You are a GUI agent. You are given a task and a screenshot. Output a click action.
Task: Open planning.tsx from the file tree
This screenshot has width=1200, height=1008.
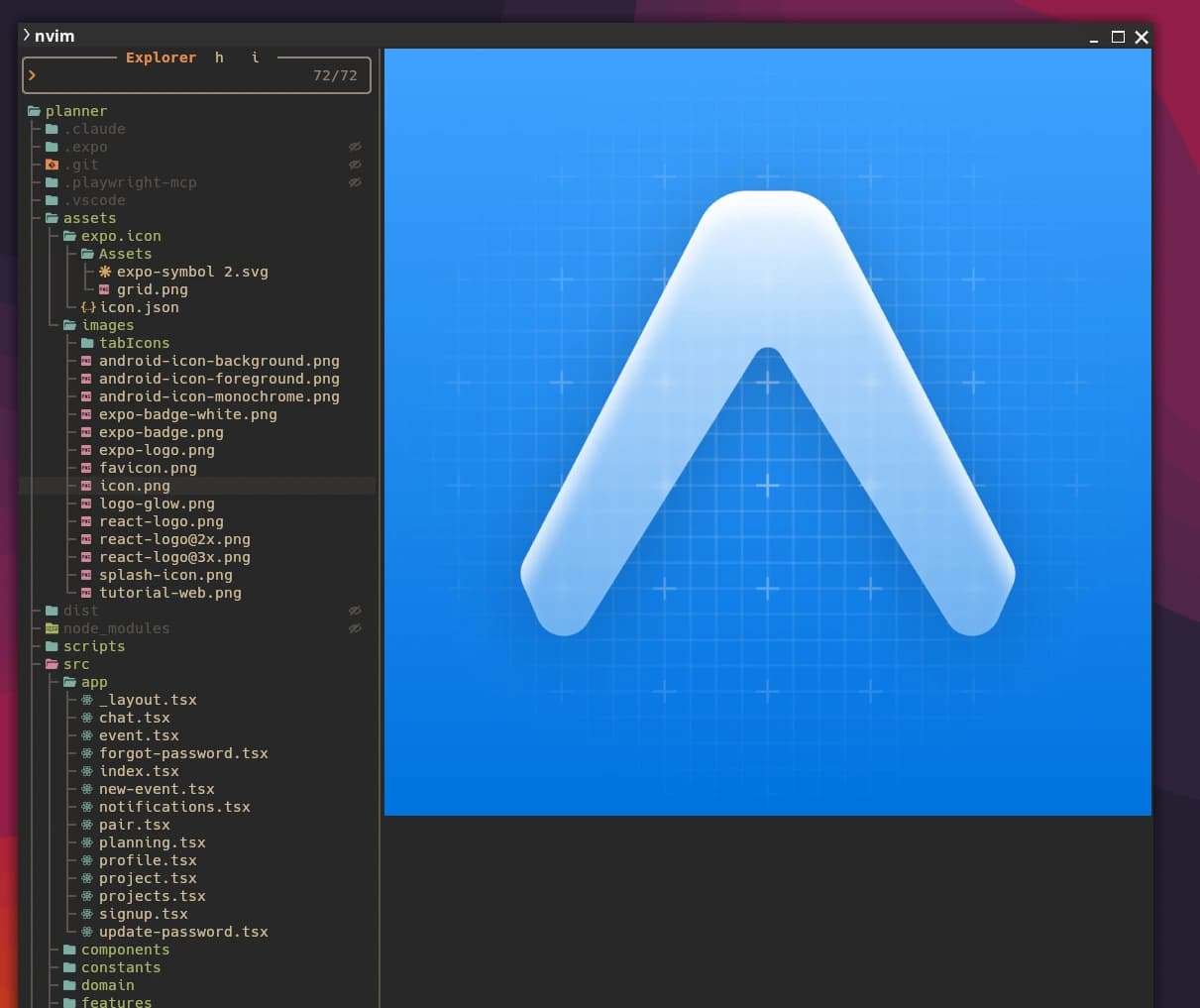pyautogui.click(x=153, y=842)
